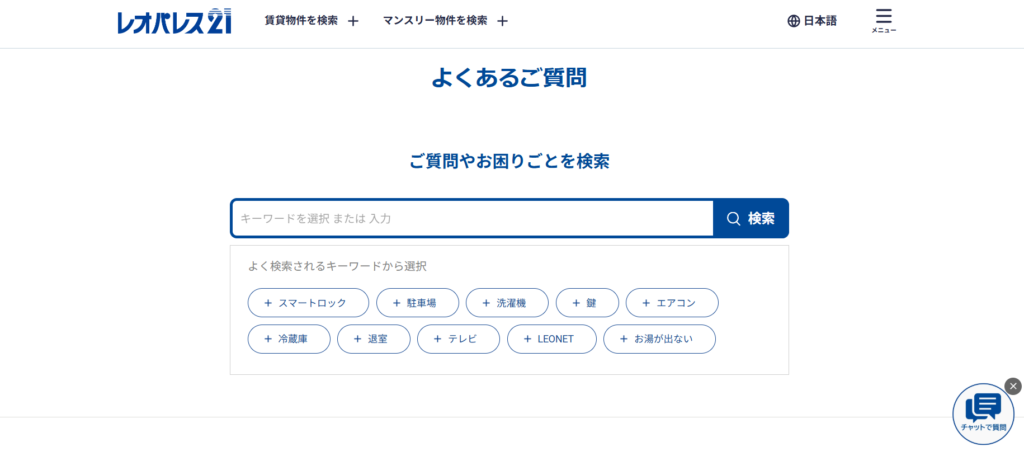Click the Leopalace21 logo

[174, 20]
